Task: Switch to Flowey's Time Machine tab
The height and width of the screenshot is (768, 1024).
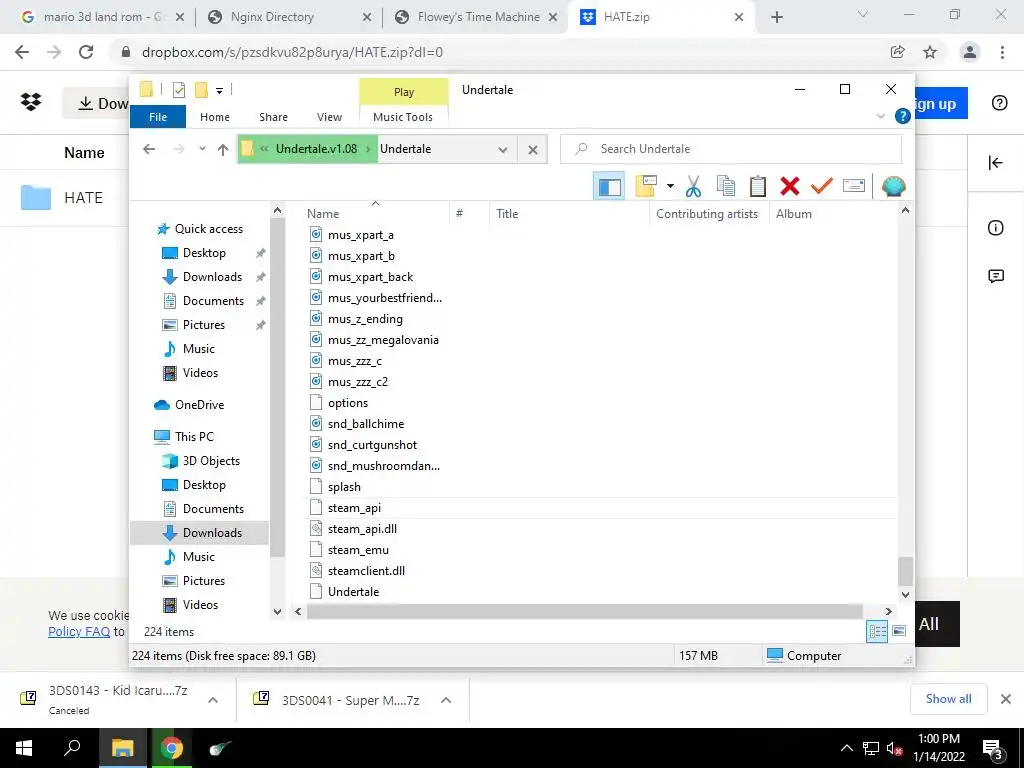Action: (478, 17)
